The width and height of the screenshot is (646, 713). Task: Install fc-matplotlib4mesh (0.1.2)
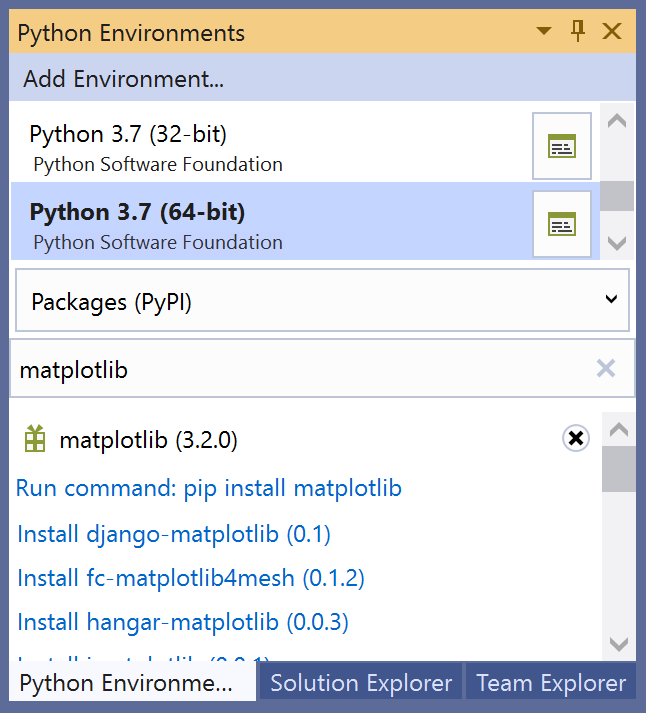(191, 578)
